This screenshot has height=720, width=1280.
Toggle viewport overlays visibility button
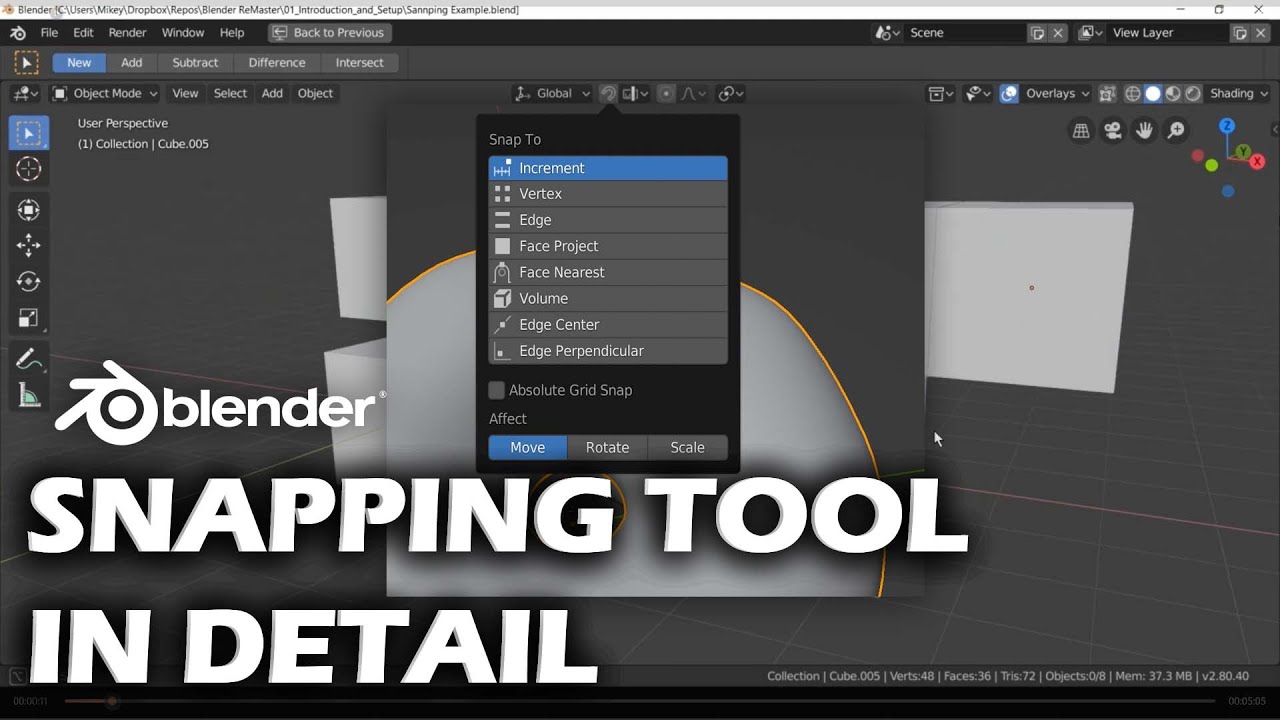(x=1010, y=93)
